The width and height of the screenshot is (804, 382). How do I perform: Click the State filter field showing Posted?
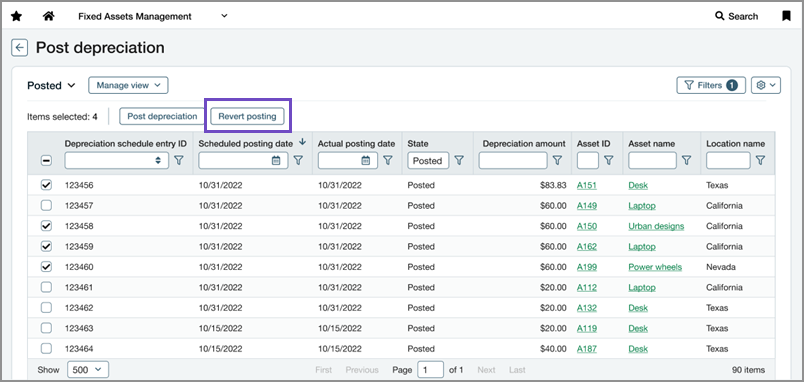coord(428,160)
